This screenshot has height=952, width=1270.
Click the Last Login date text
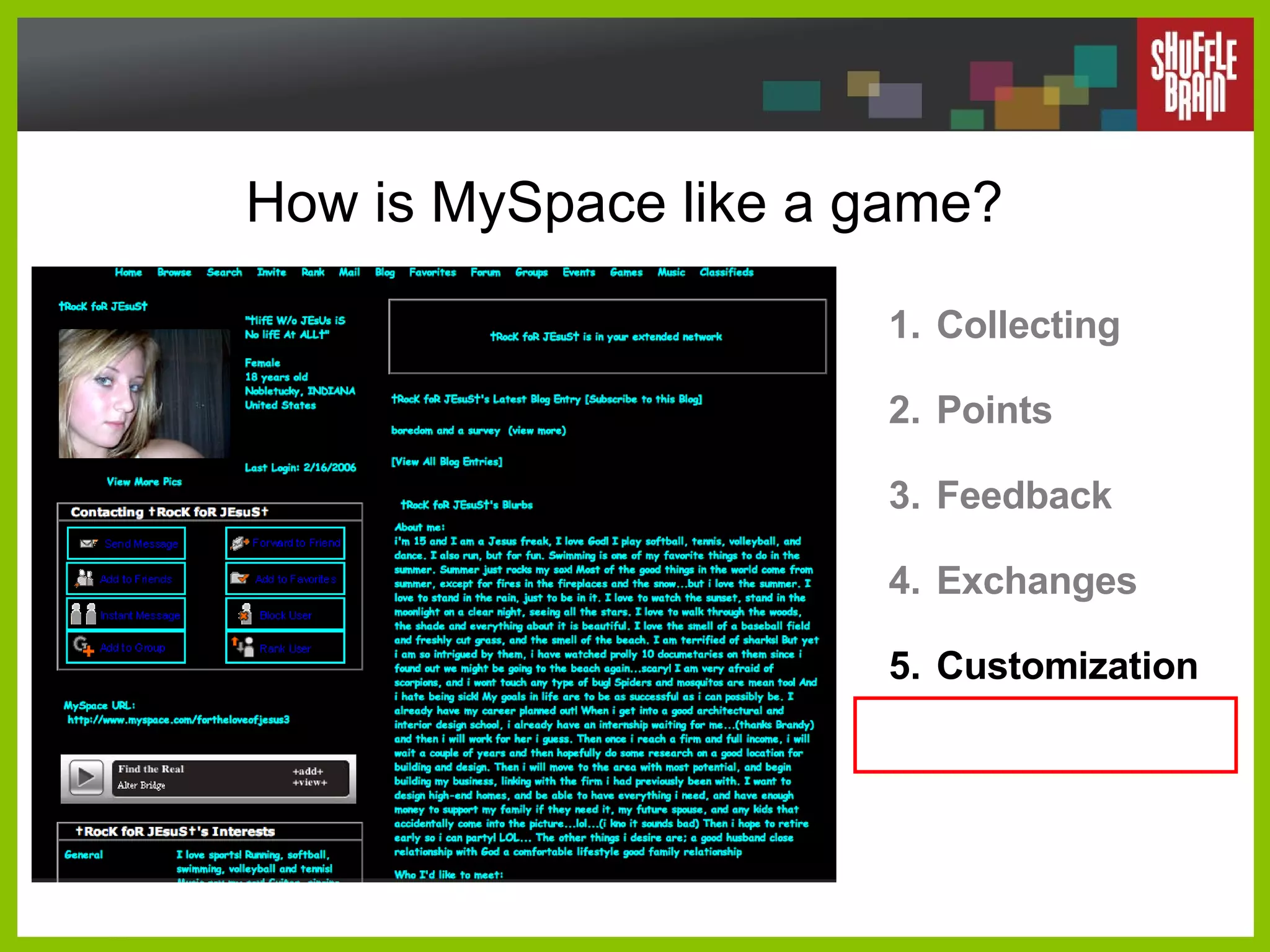coord(301,467)
